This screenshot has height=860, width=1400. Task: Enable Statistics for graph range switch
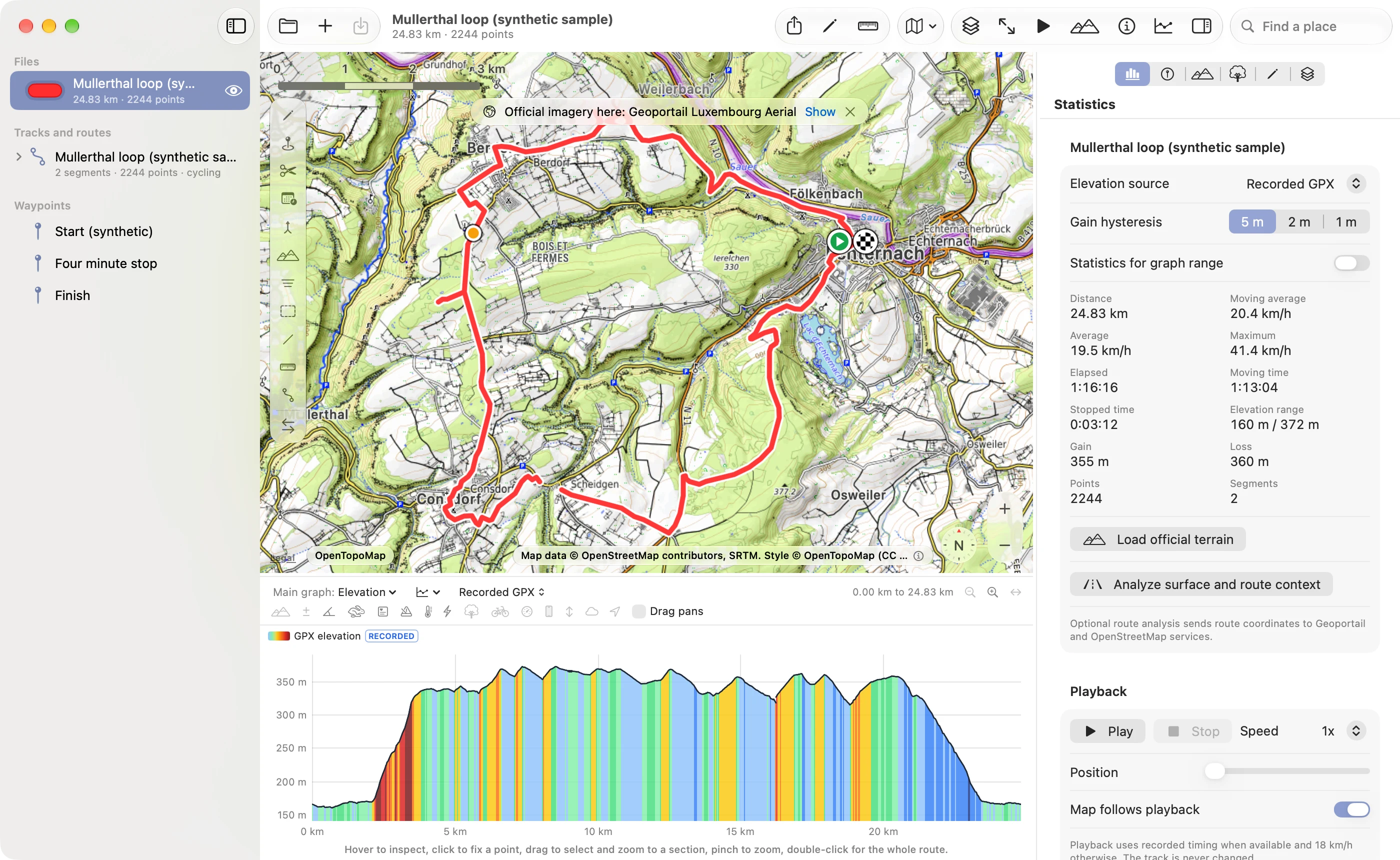(x=1351, y=263)
